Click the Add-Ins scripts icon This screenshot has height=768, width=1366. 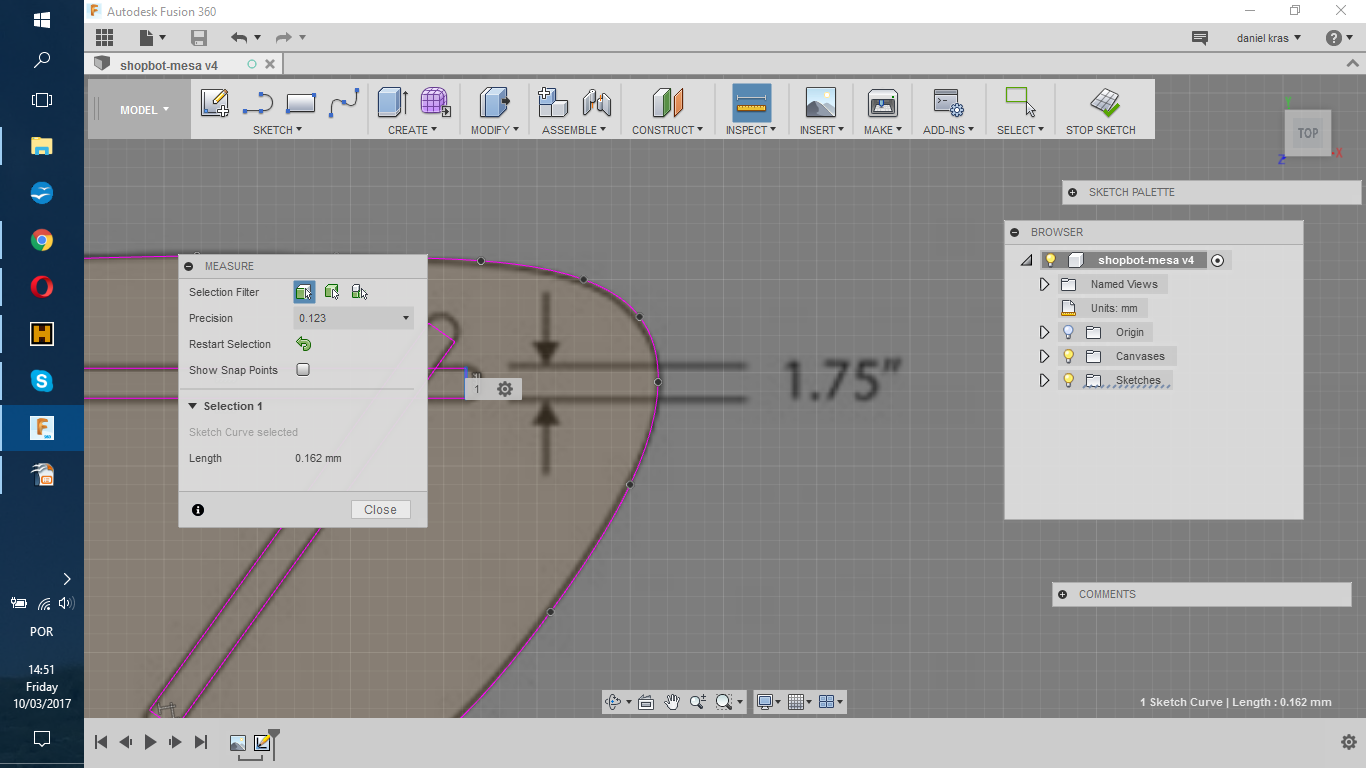(948, 103)
